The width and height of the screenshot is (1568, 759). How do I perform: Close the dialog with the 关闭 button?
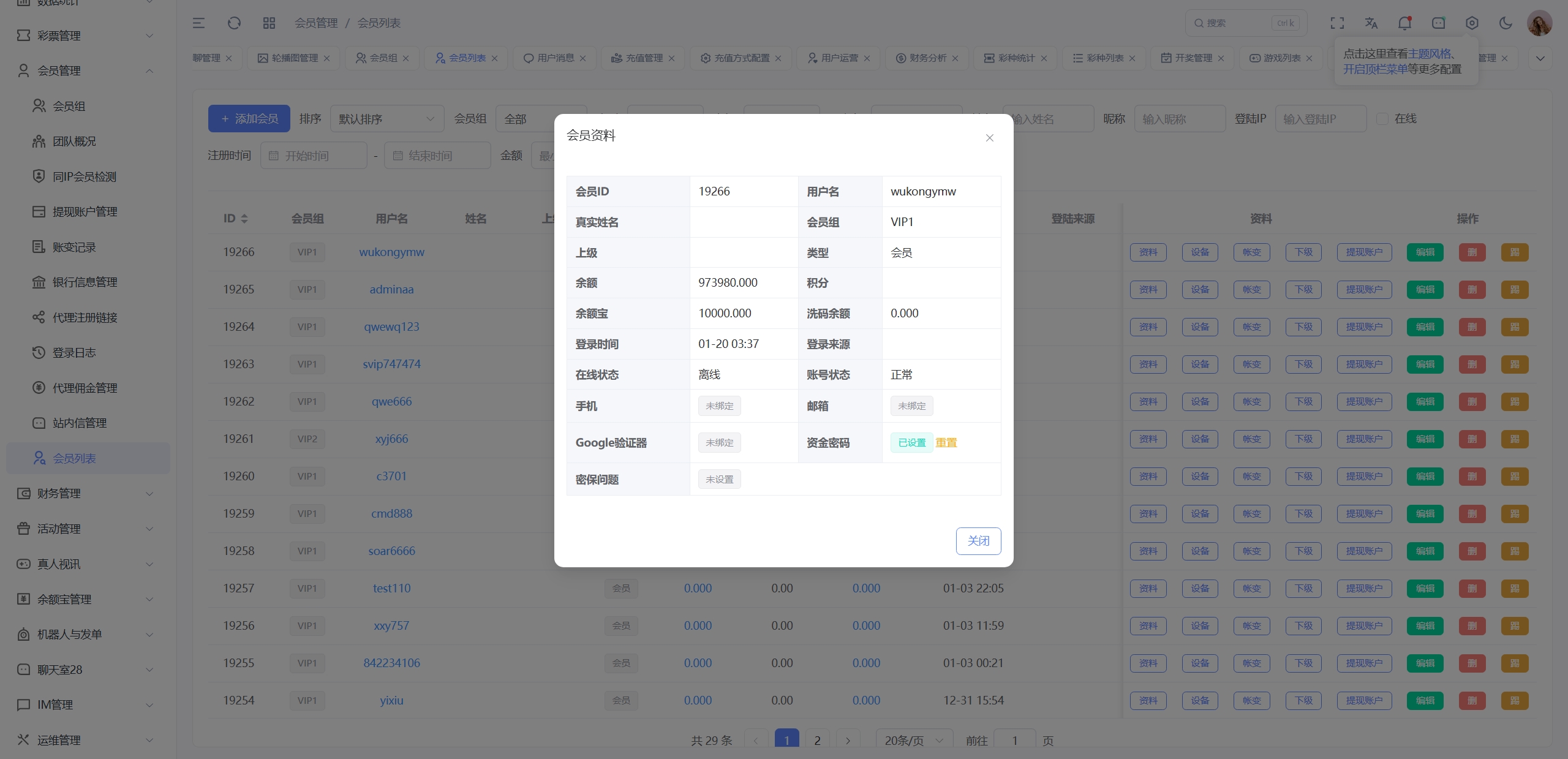(978, 541)
